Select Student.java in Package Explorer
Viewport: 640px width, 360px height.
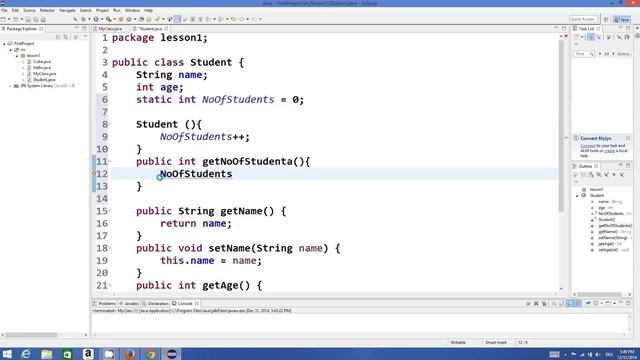(44, 80)
